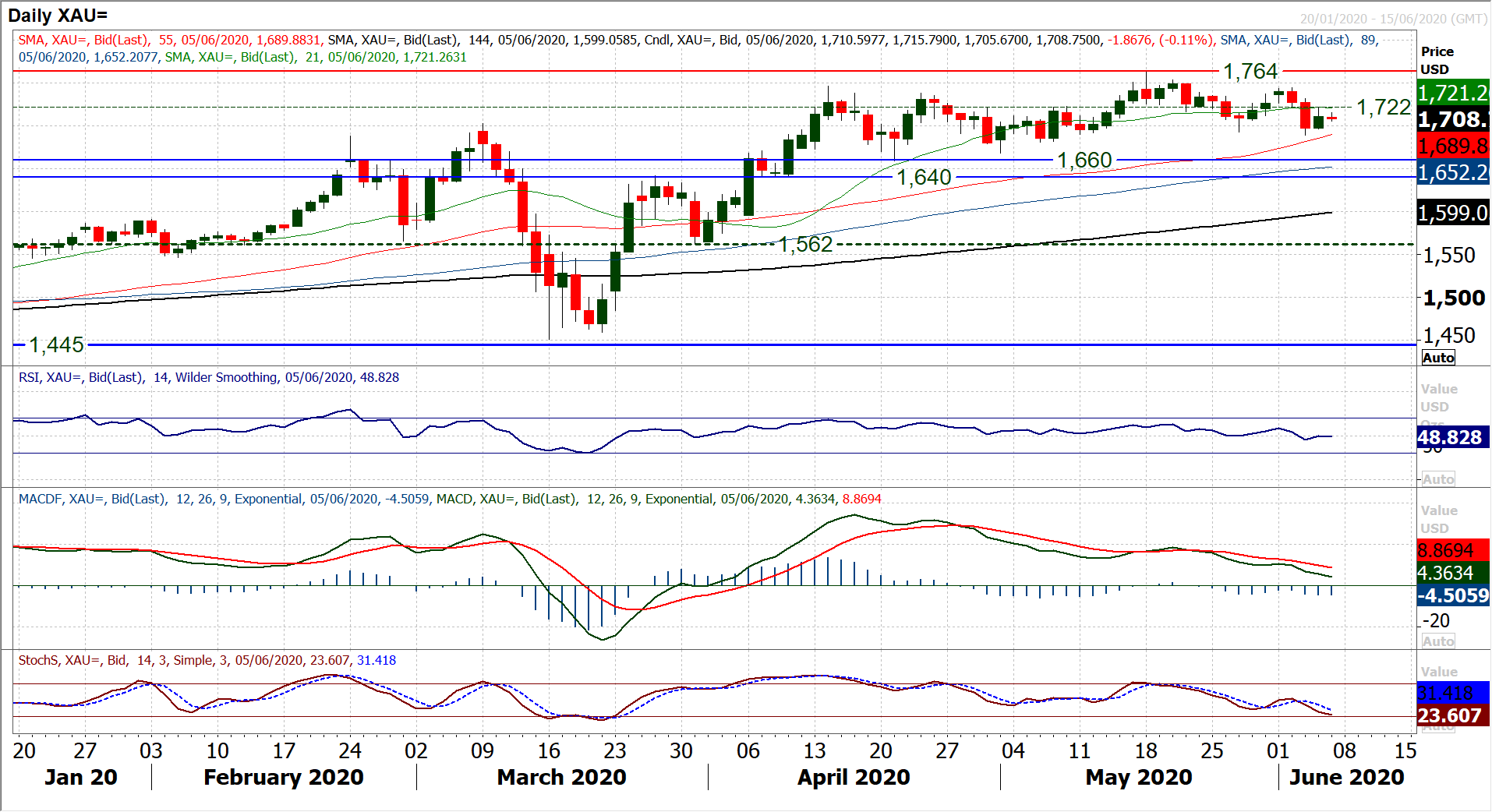
Task: Click the red 1,689.8 SMA price badge
Action: pos(1453,146)
